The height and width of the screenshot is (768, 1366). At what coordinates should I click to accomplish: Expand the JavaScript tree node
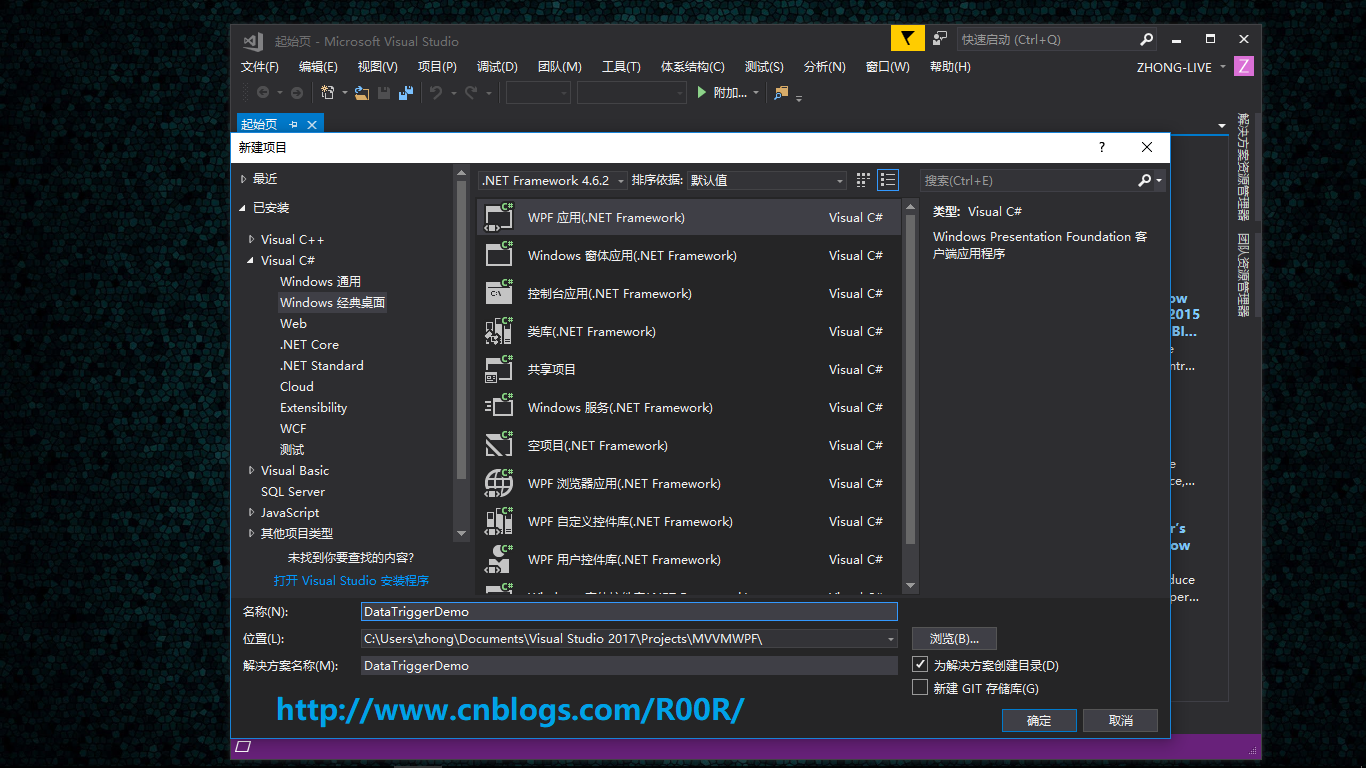(252, 512)
